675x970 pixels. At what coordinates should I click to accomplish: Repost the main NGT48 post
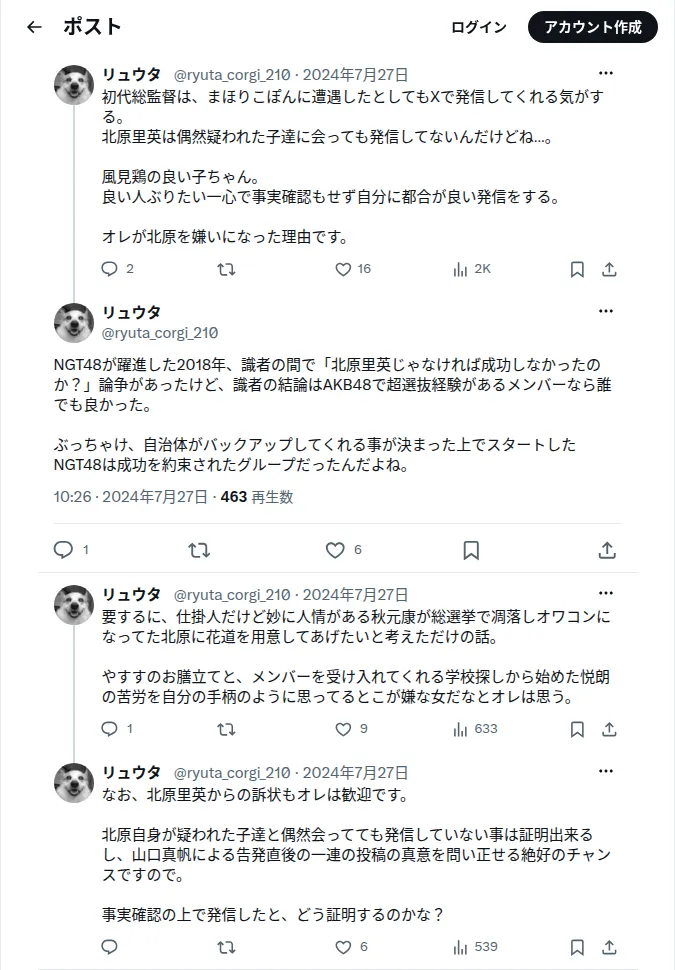click(x=199, y=550)
